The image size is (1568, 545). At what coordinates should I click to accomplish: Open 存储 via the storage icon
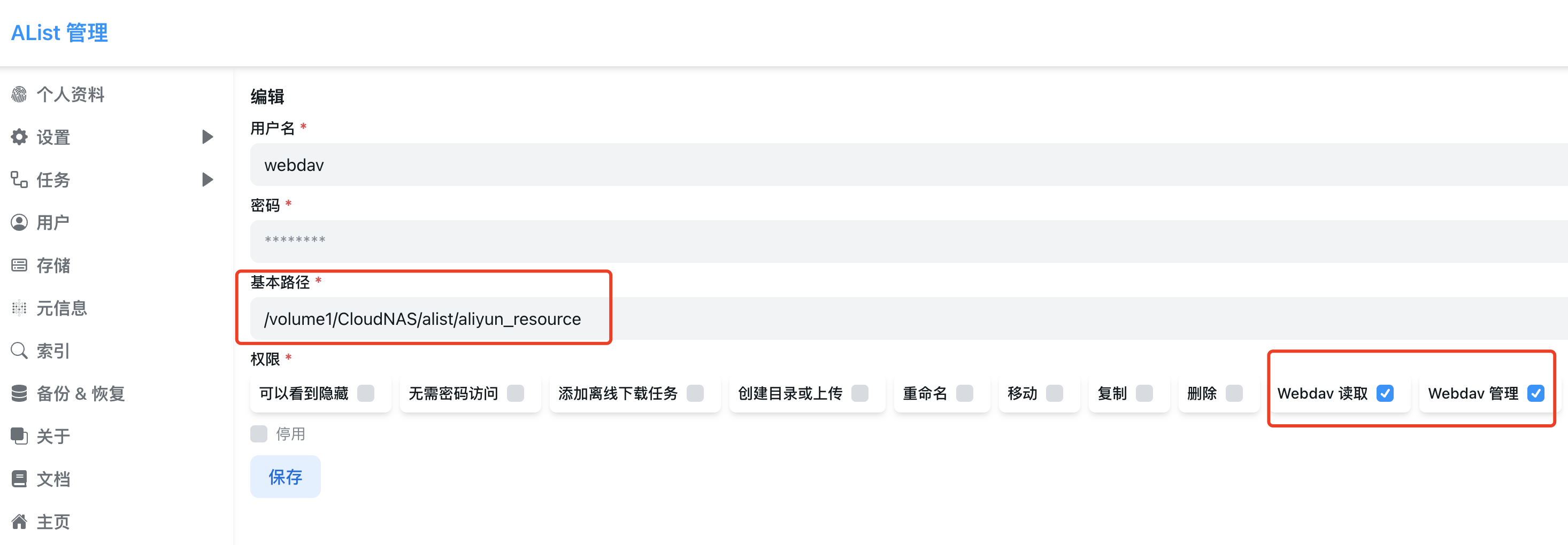[19, 265]
